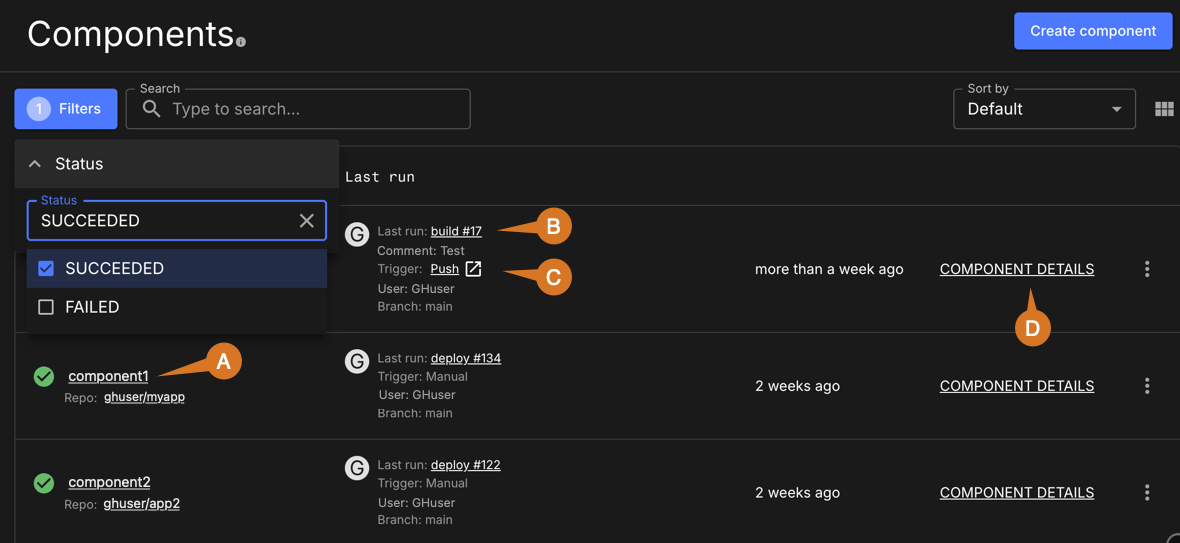Viewport: 1180px width, 543px height.
Task: Open COMPONENT DETAILS for component1
Action: point(1017,386)
